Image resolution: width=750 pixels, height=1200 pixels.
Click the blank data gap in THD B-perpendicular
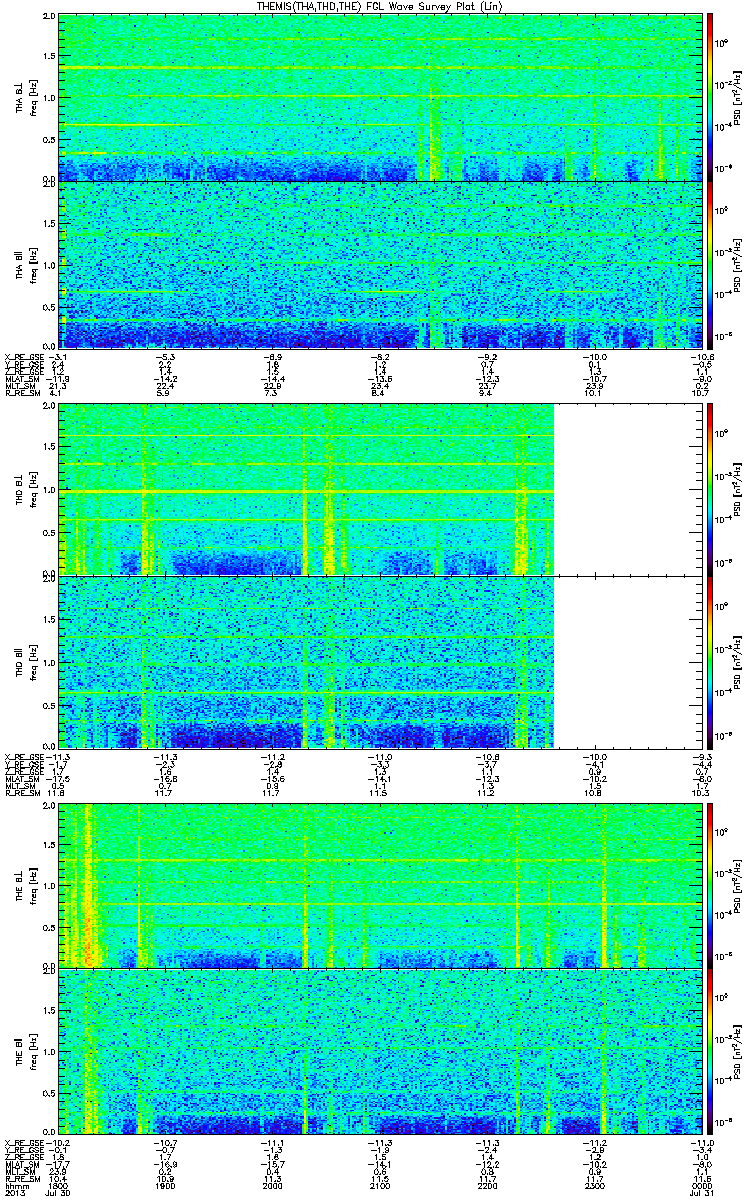[626, 489]
